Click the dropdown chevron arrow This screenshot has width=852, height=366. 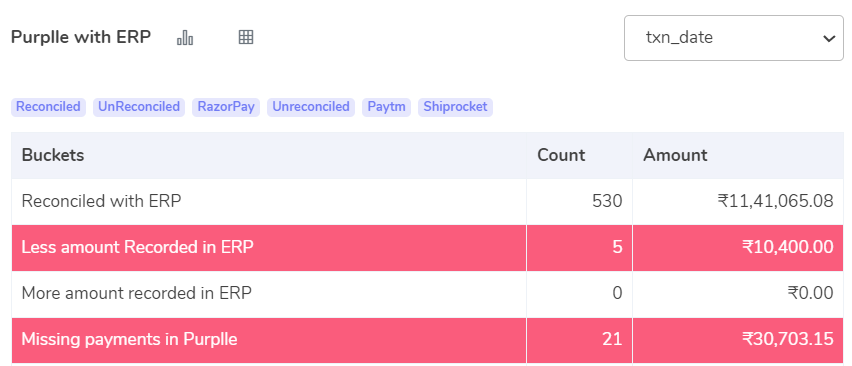point(829,39)
